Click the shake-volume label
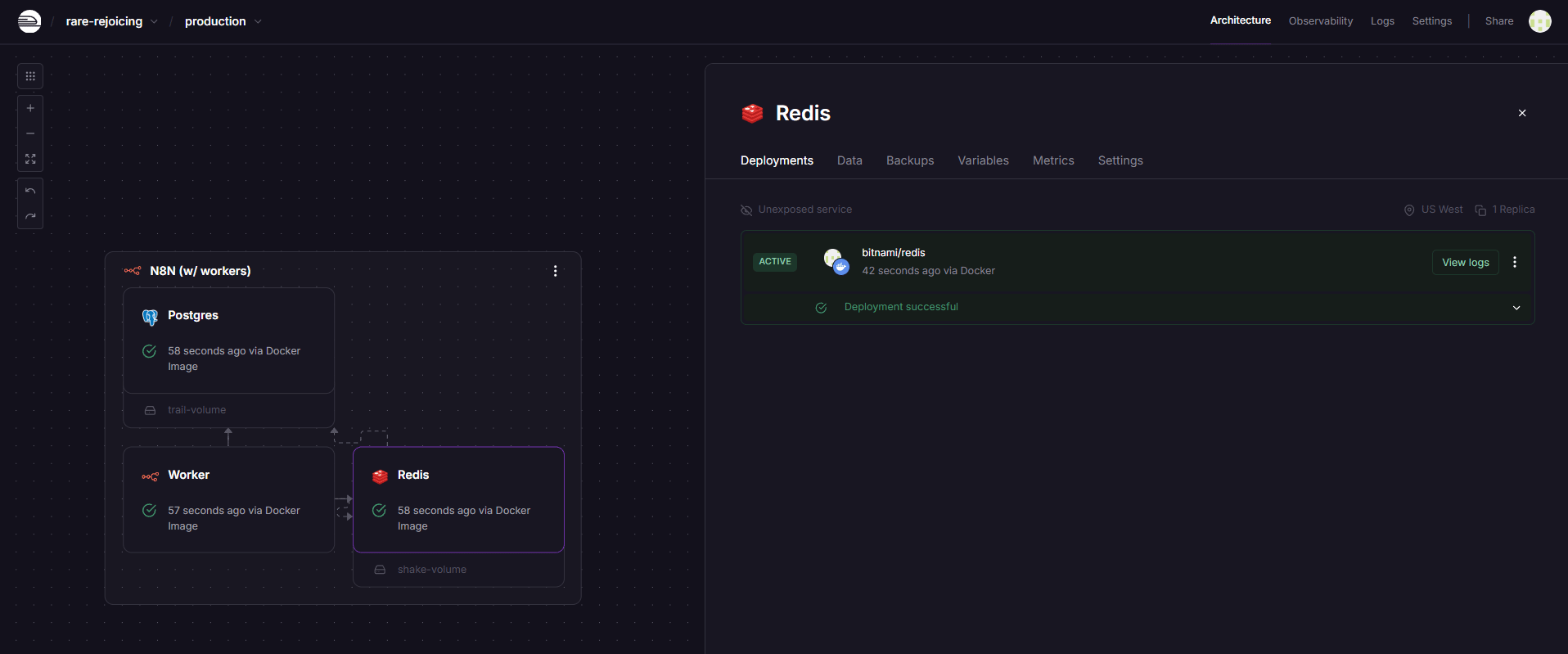 (432, 570)
